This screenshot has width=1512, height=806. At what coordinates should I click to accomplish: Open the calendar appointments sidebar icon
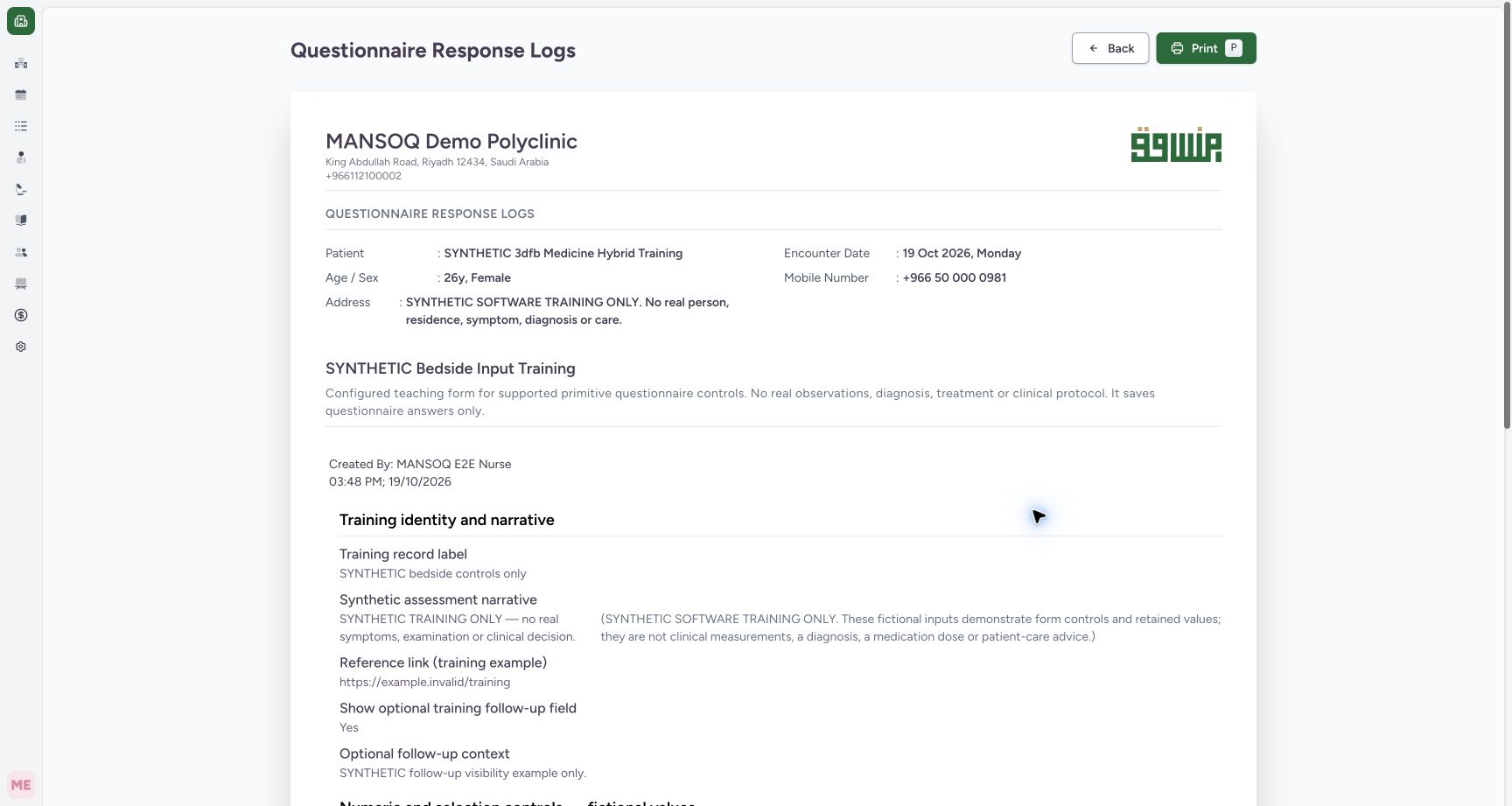point(21,95)
